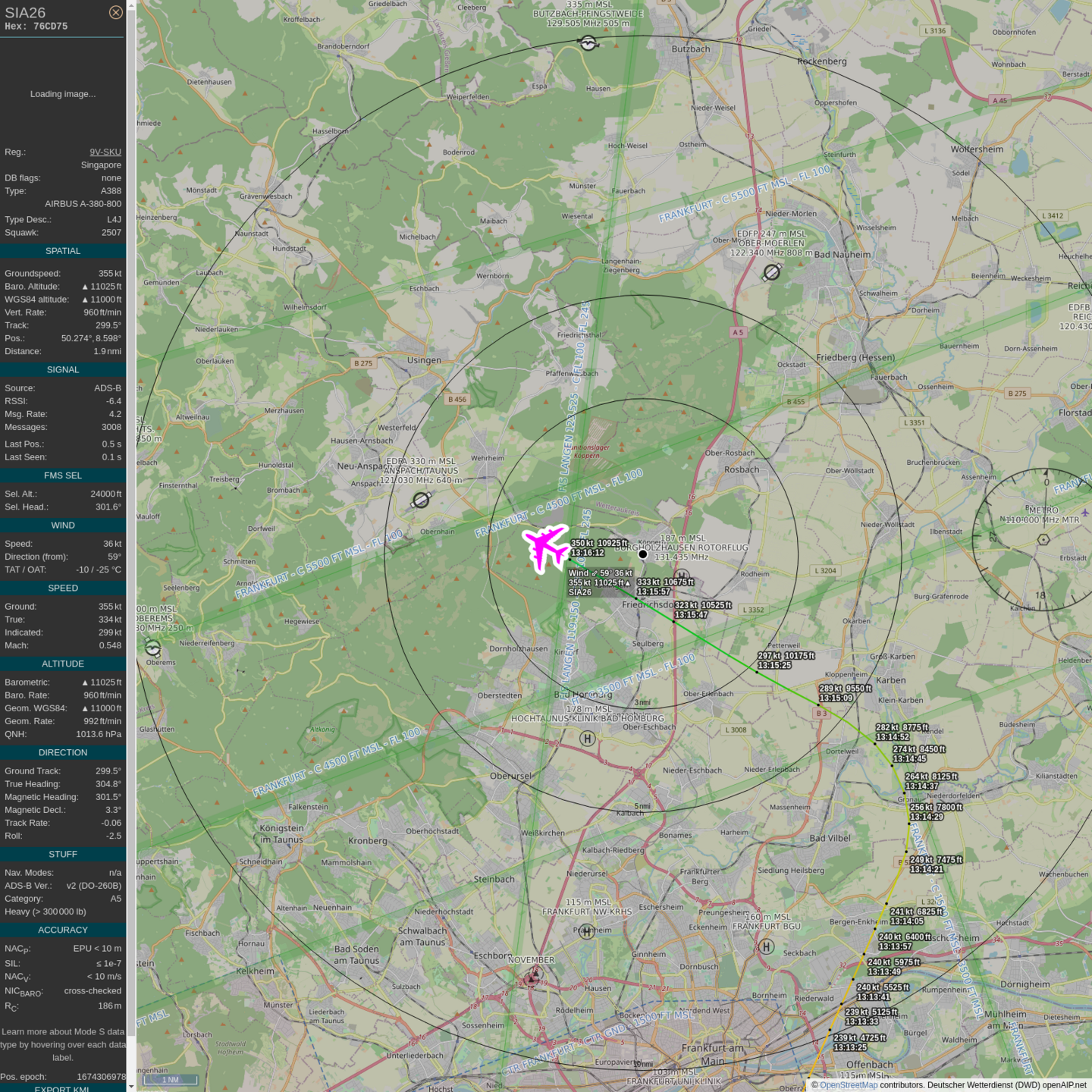Image resolution: width=1092 pixels, height=1092 pixels.
Task: Select the Ober-Mörlen EDFP airfield symbol
Action: (x=772, y=271)
